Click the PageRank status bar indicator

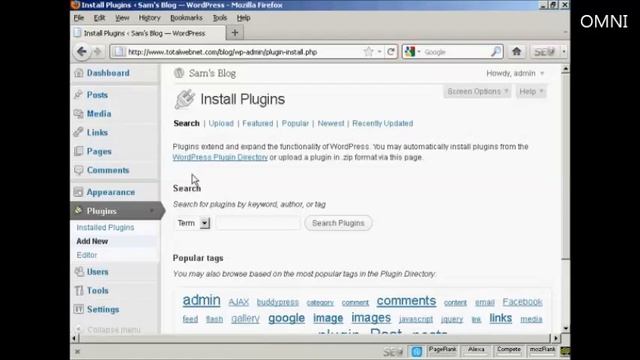pyautogui.click(x=443, y=350)
